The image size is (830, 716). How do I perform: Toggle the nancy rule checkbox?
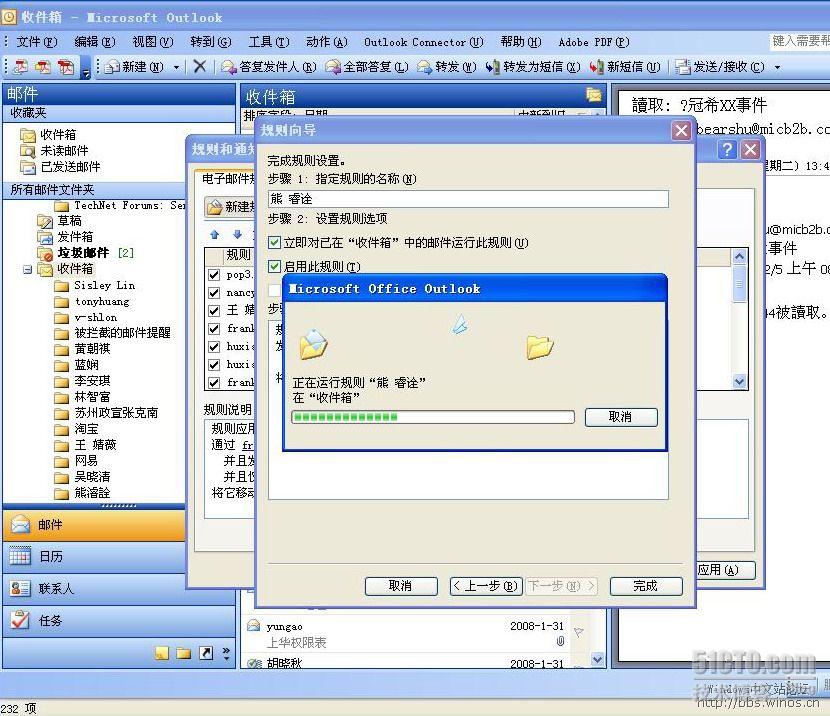click(214, 293)
